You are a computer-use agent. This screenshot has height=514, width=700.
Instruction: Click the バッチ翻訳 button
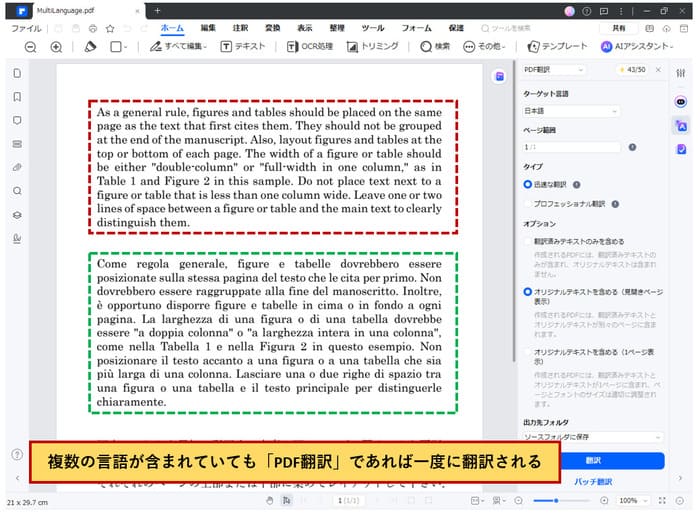coord(592,481)
